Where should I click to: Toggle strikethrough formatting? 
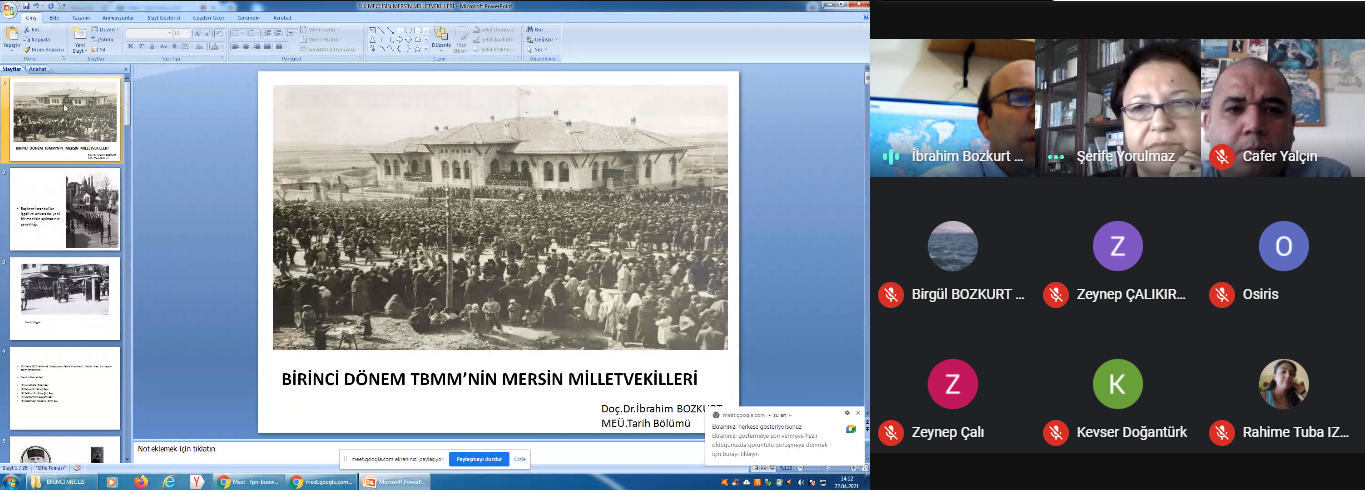[161, 46]
